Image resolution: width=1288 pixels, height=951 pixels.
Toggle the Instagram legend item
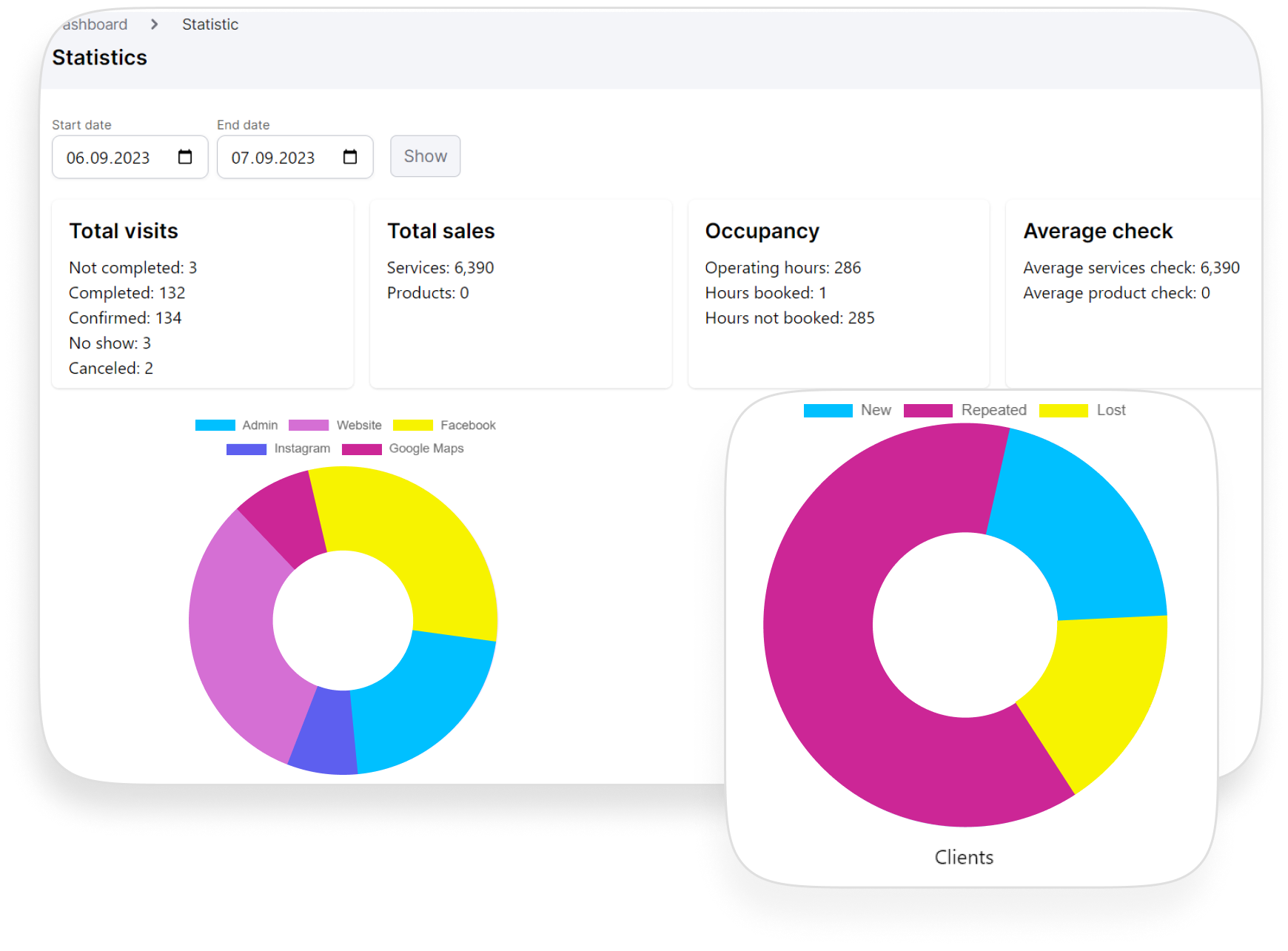278,448
